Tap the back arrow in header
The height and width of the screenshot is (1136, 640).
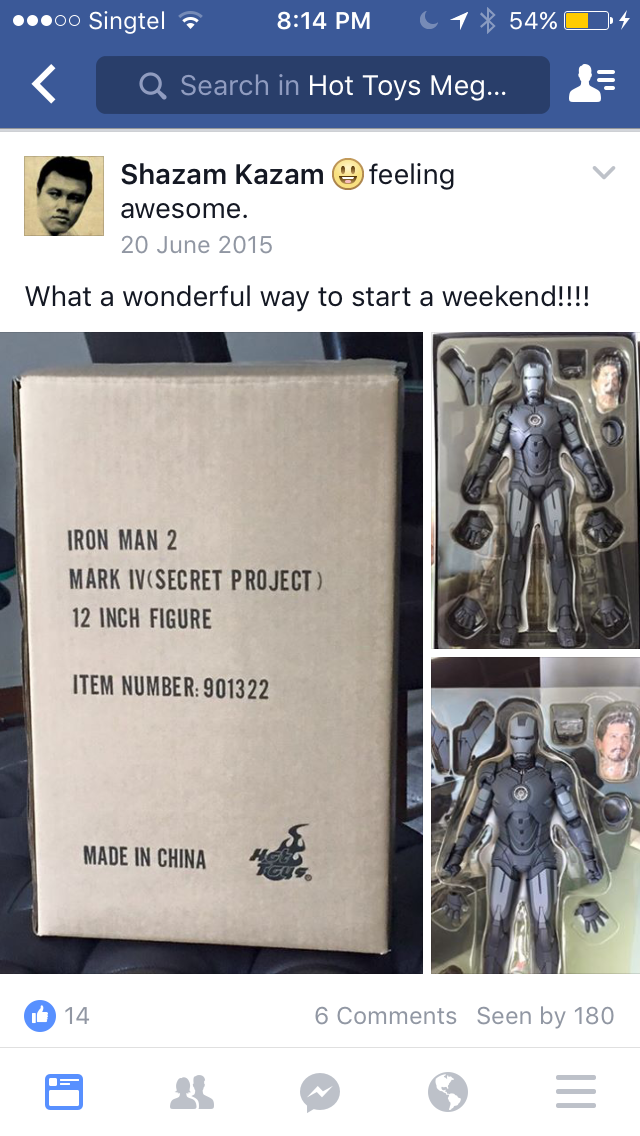pos(43,84)
